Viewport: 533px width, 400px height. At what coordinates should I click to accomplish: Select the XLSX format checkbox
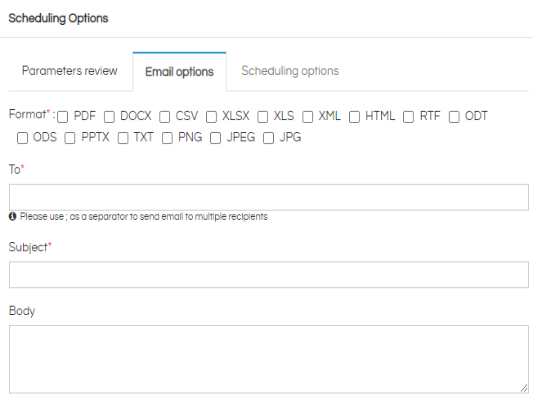tap(211, 117)
